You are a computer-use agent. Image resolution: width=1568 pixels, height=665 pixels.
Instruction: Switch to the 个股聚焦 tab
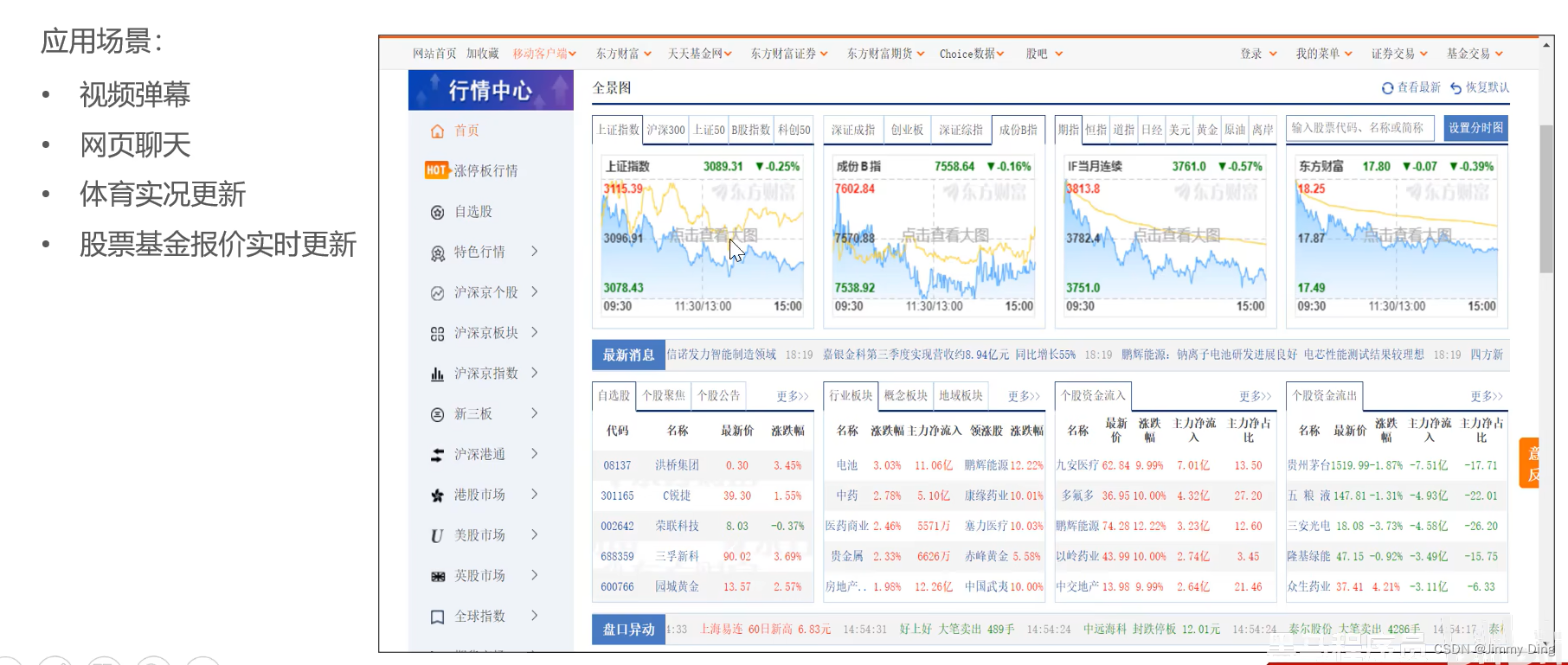664,395
